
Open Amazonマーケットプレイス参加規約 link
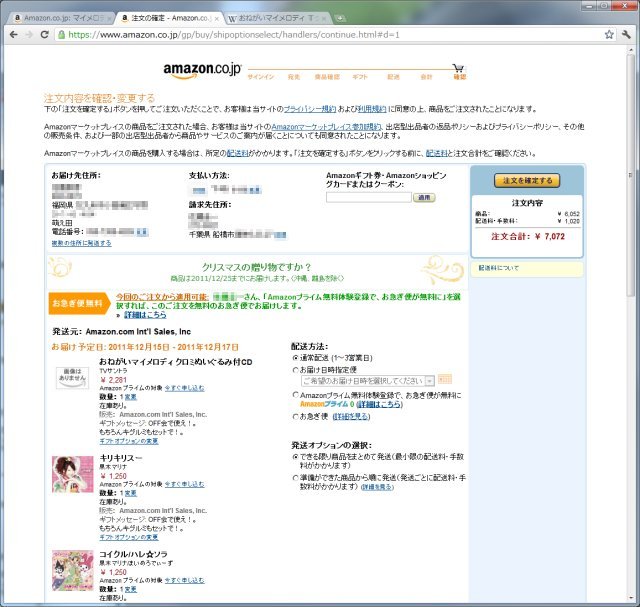326,127
